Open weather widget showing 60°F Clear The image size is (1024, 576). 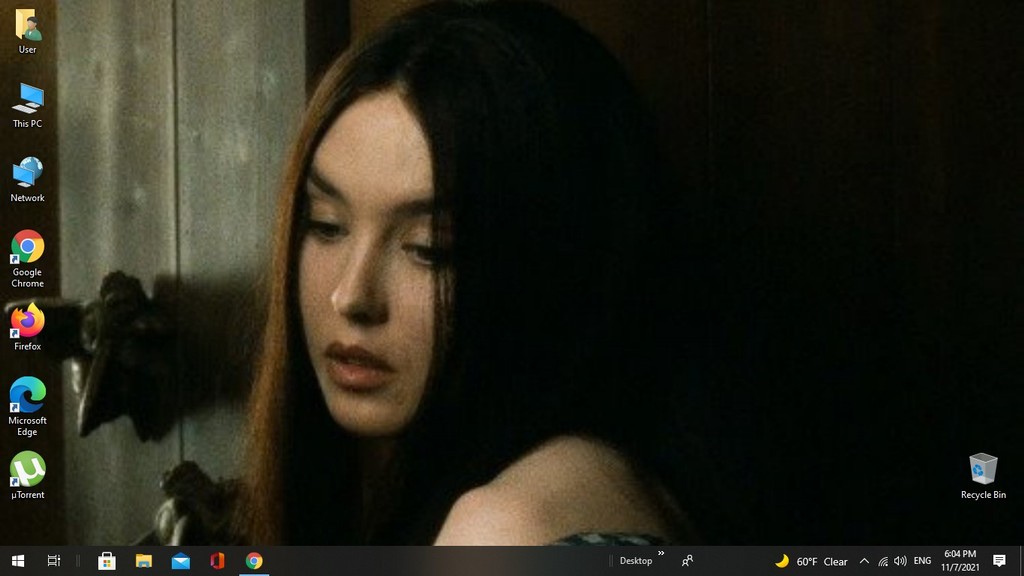pos(810,561)
